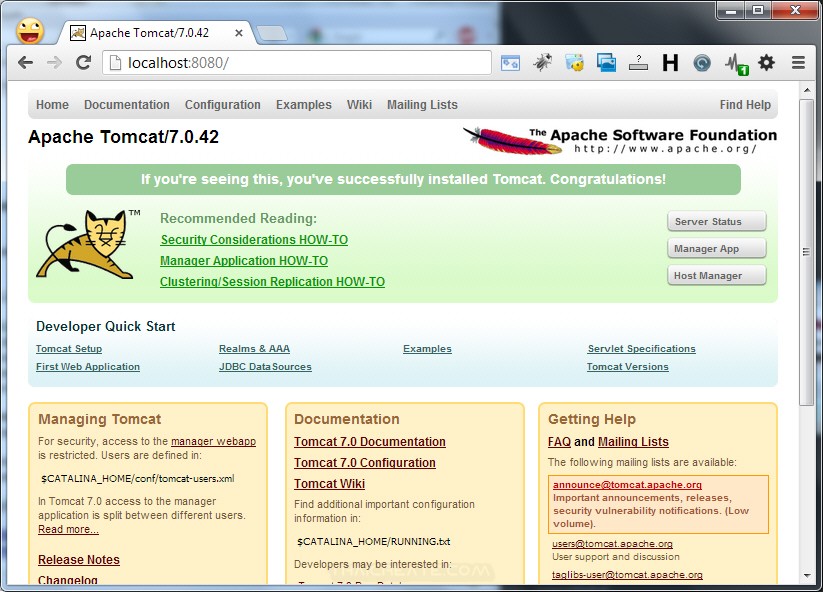The width and height of the screenshot is (823, 592).
Task: Open the Tomcat 7.0 Documentation link
Action: click(370, 442)
